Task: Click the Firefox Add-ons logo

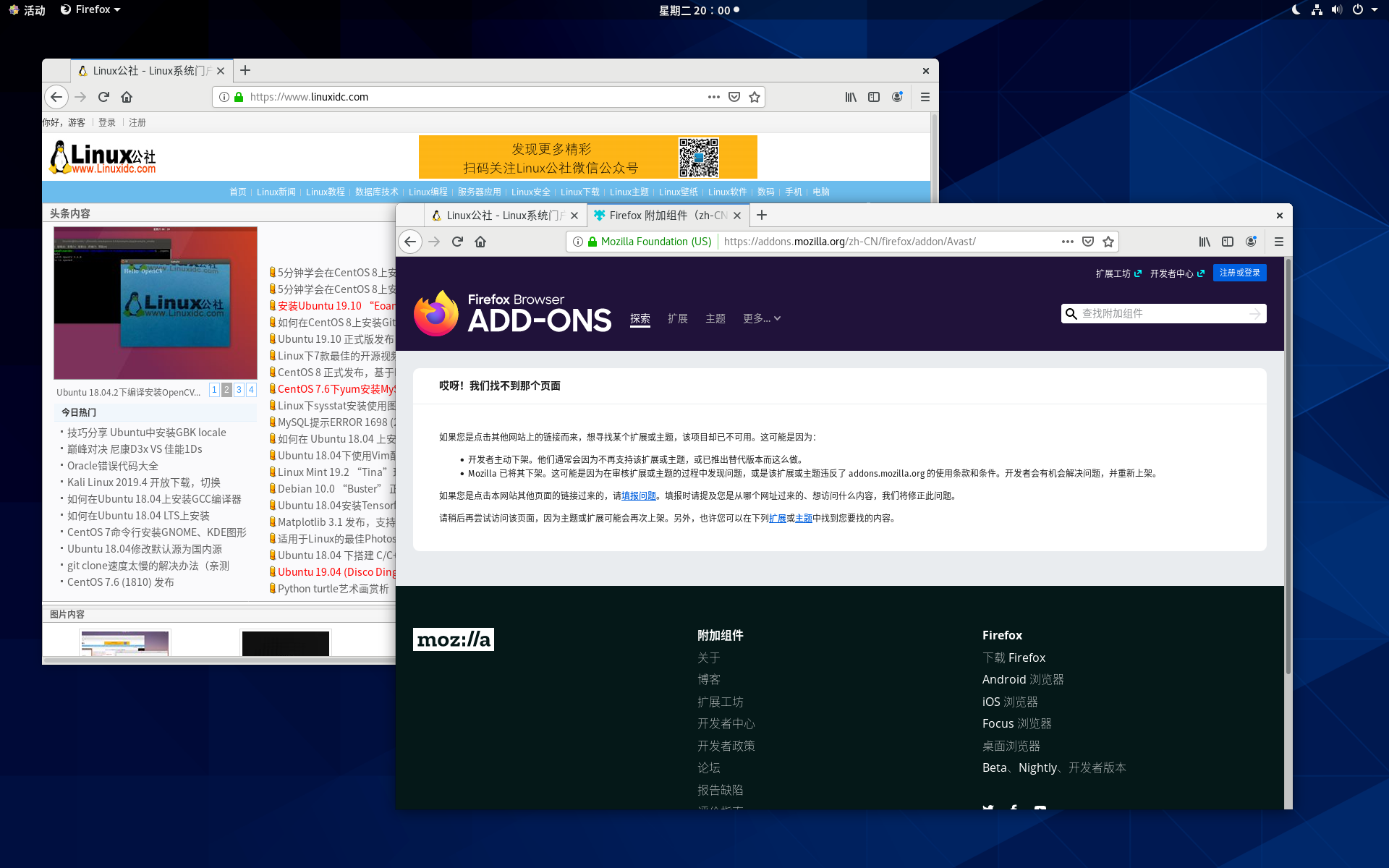Action: [x=512, y=314]
